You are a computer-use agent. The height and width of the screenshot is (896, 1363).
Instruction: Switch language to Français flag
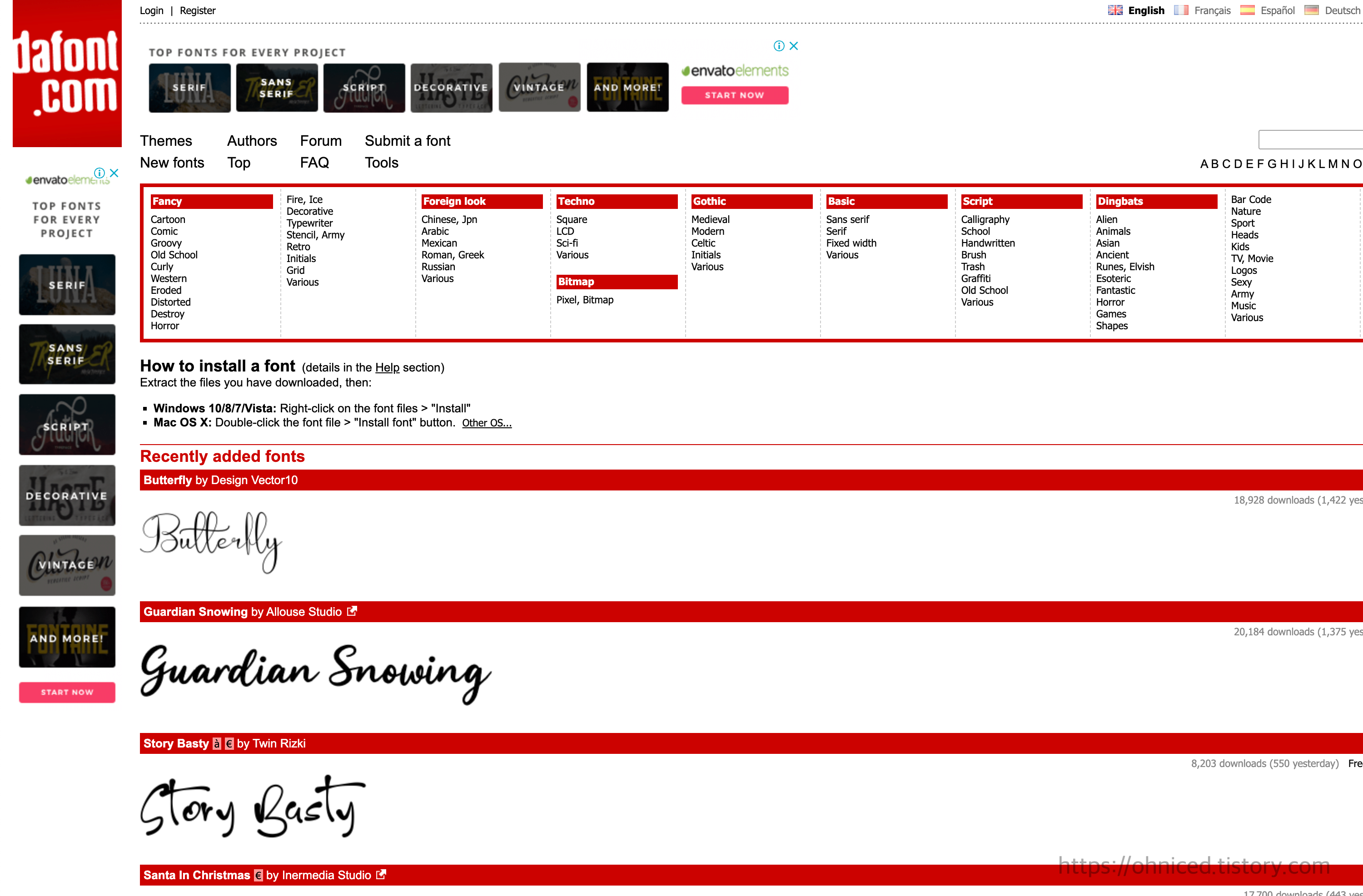[1181, 10]
